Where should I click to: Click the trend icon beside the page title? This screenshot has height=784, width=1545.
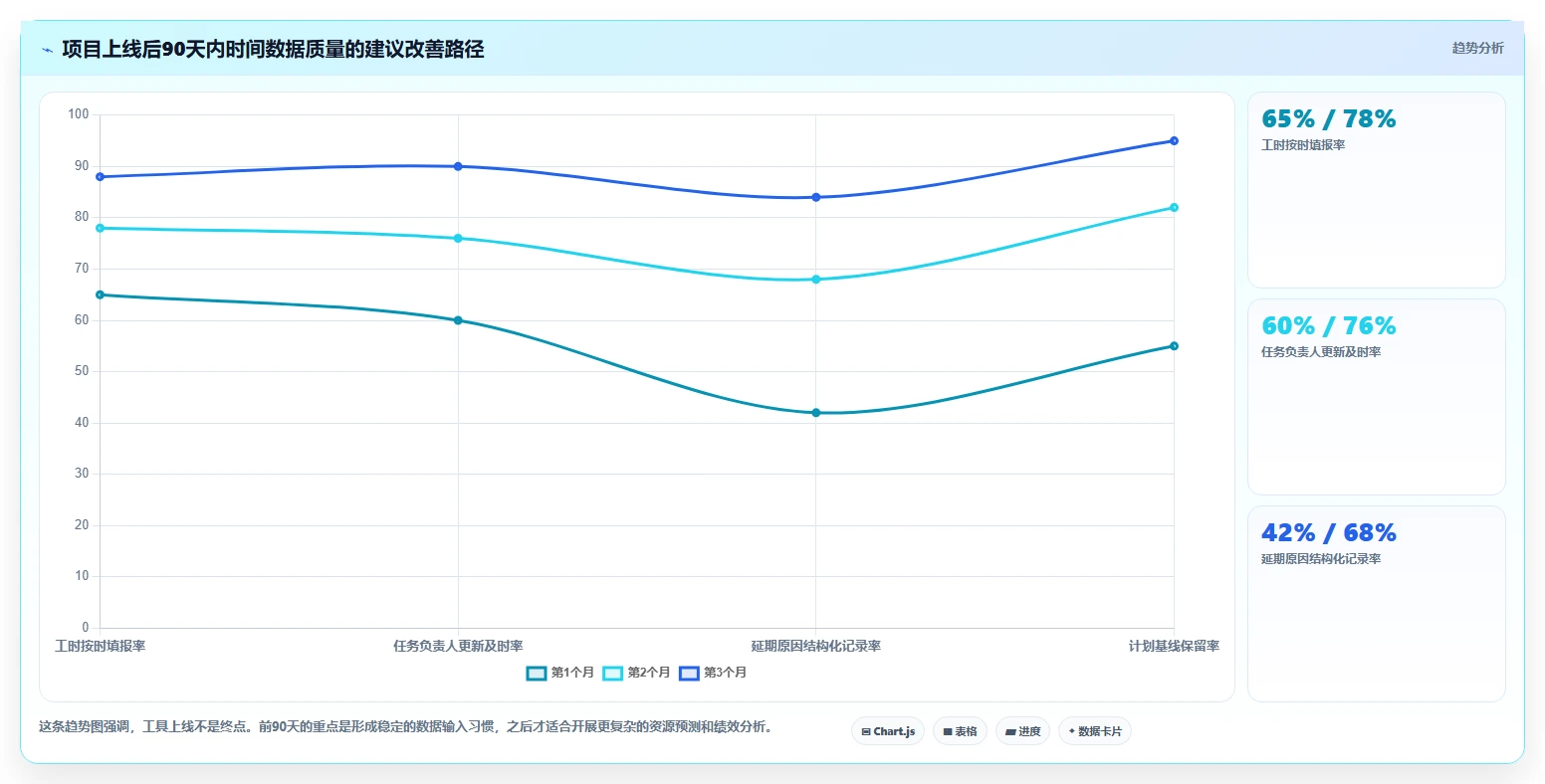pyautogui.click(x=47, y=50)
